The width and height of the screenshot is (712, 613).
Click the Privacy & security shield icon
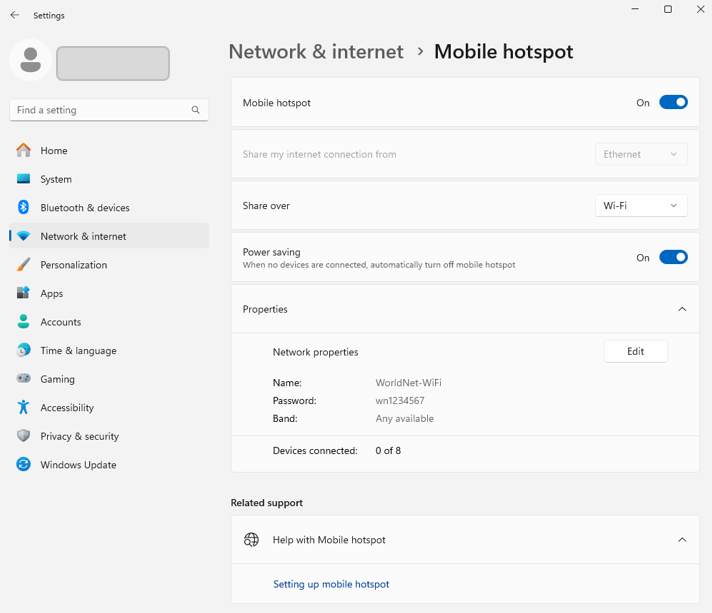(x=23, y=436)
